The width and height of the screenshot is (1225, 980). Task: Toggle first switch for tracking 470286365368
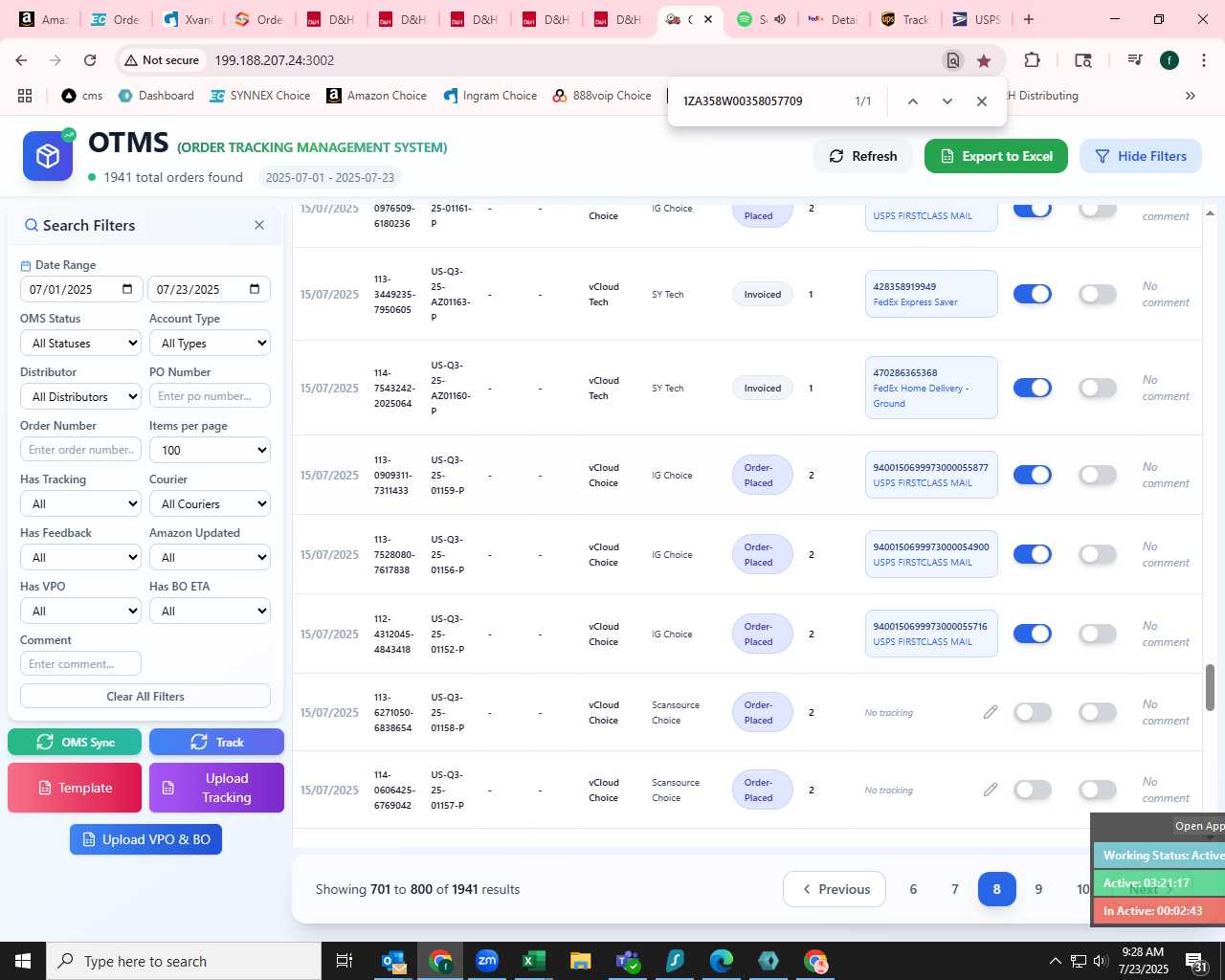point(1033,388)
